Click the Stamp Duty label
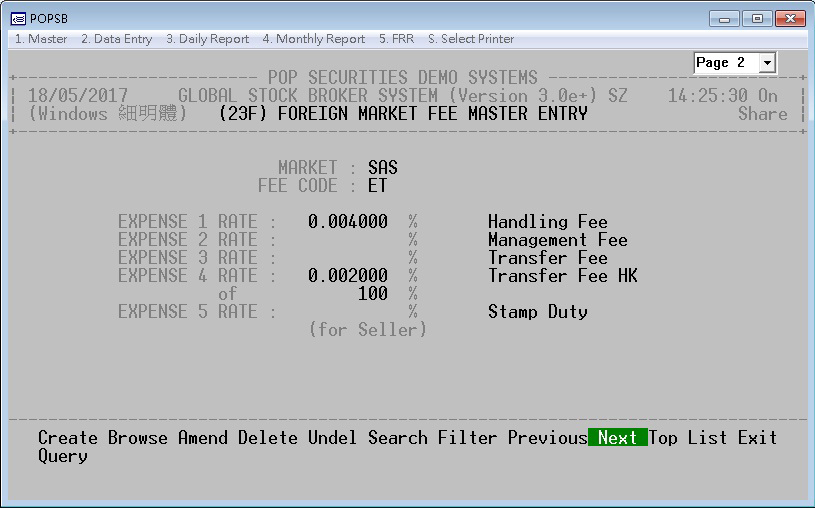This screenshot has width=815, height=508. pos(538,311)
